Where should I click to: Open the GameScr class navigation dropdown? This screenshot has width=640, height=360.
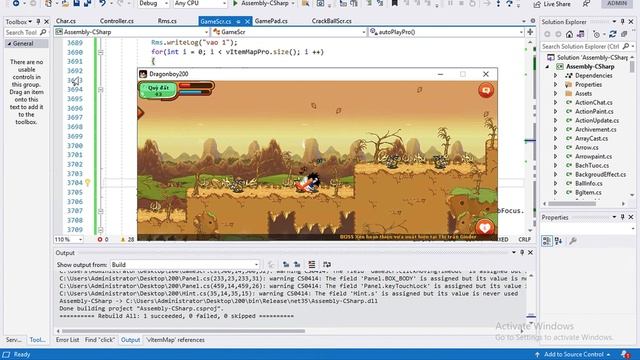(289, 32)
